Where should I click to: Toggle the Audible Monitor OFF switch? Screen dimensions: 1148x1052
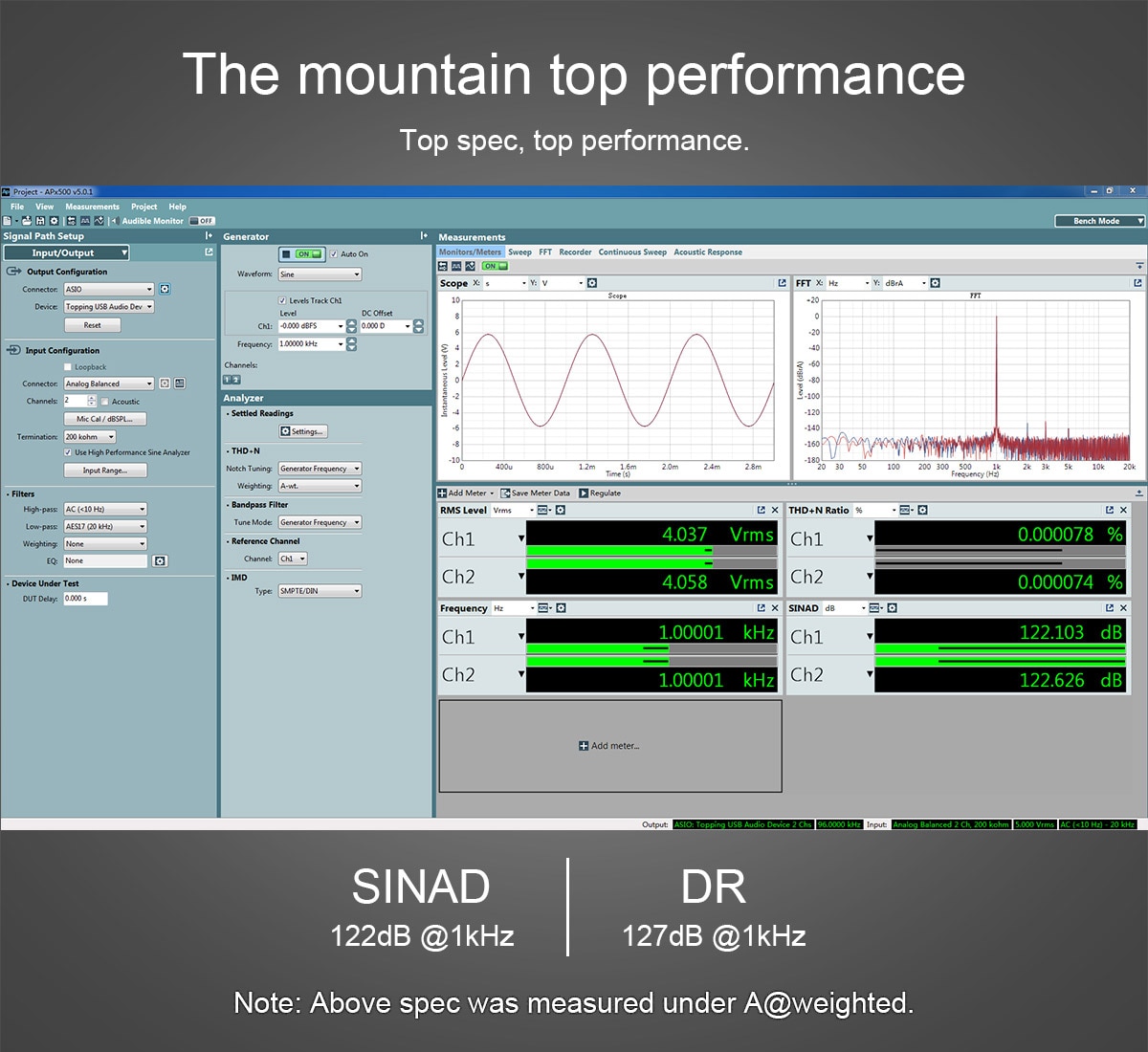[202, 221]
